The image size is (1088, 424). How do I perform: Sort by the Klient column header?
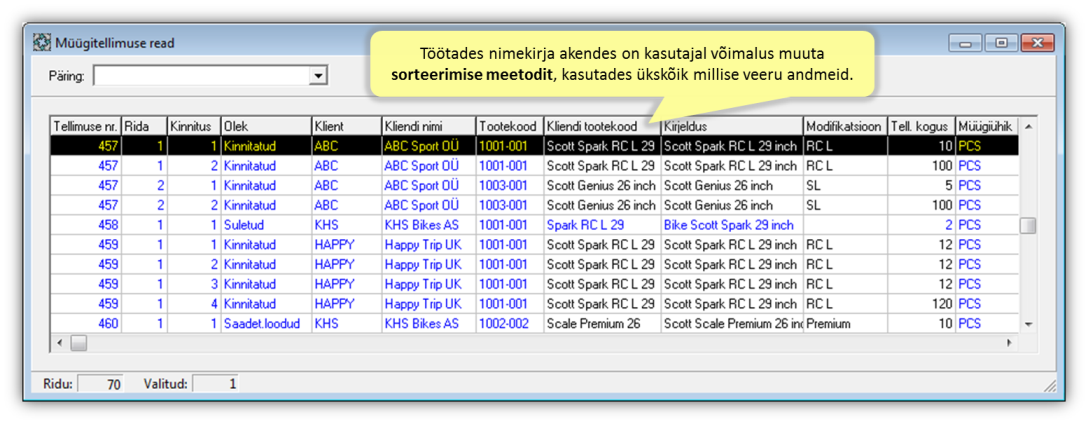tap(346, 127)
